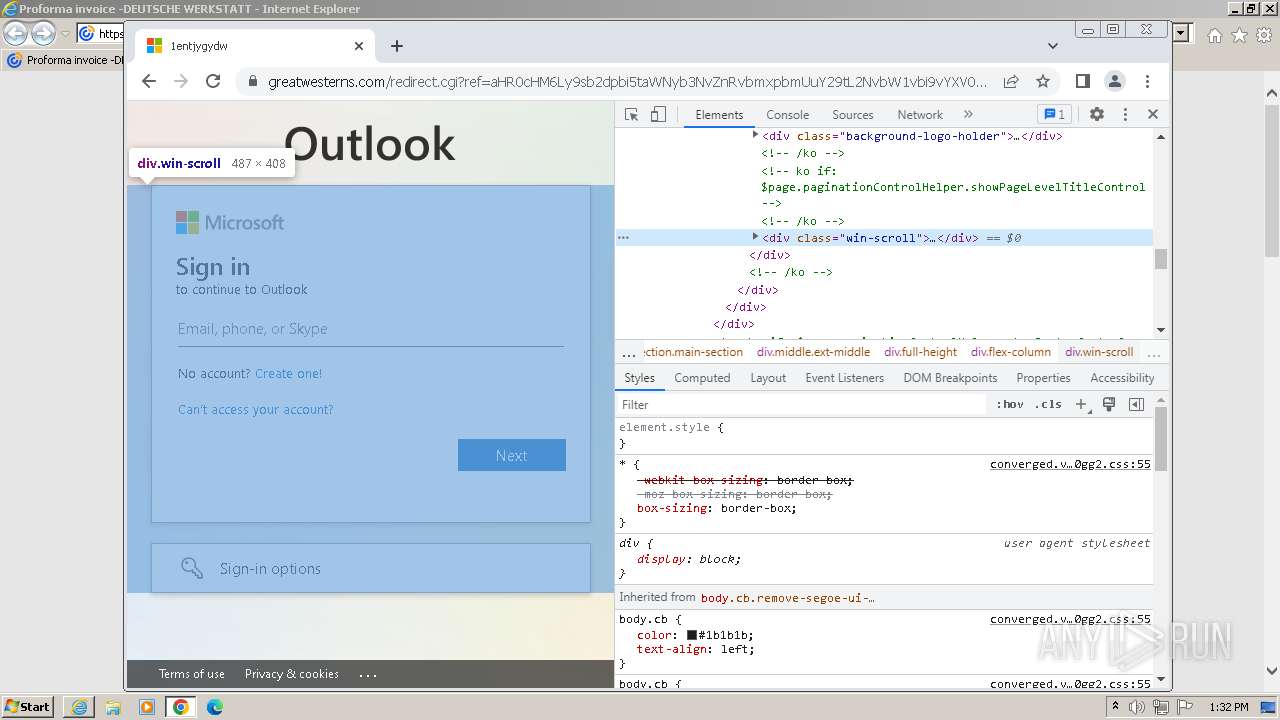
Task: Bookmark this tab star icon
Action: point(1043,81)
